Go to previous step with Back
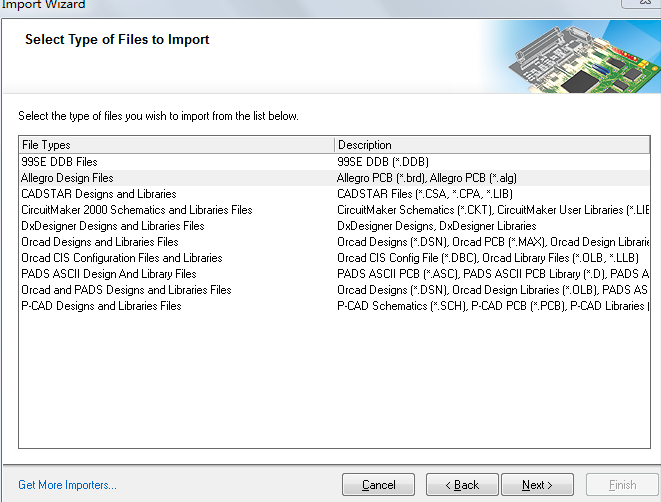Image resolution: width=661 pixels, height=502 pixels. pyautogui.click(x=462, y=485)
